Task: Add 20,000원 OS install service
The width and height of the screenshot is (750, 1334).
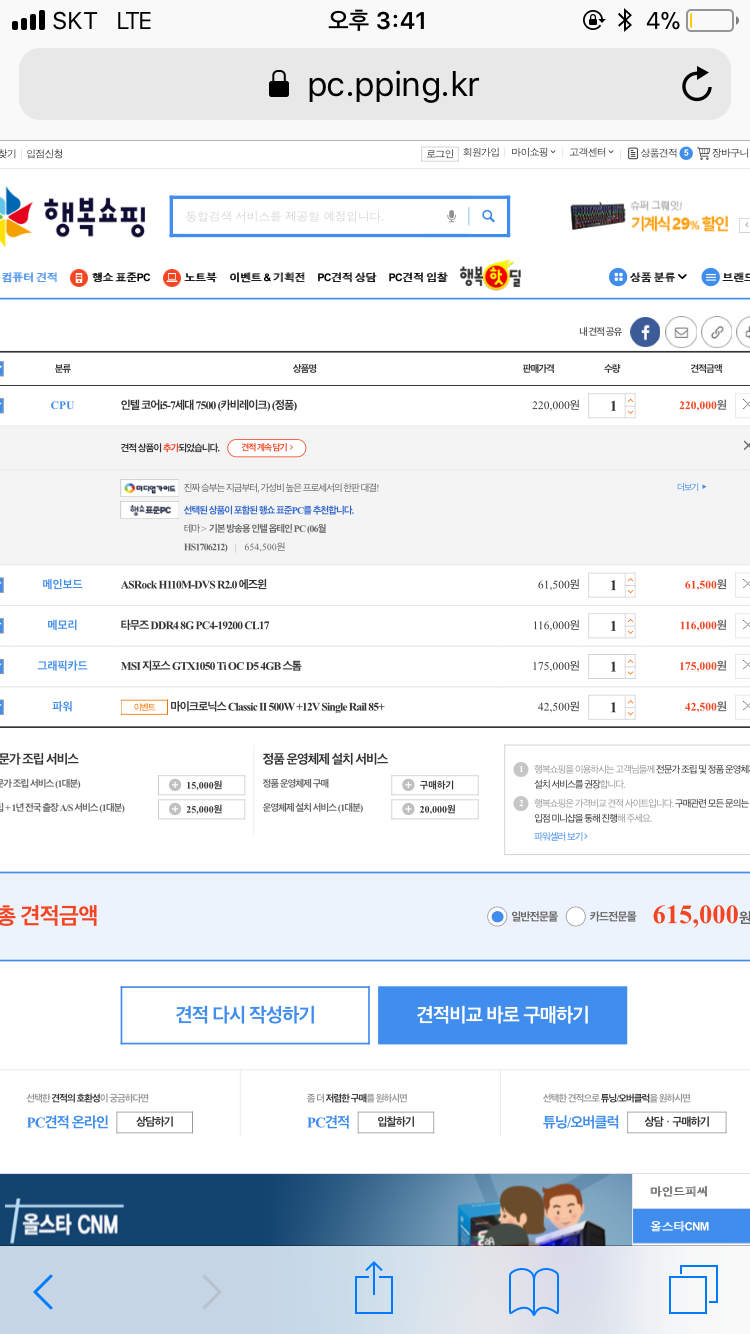Action: (434, 809)
